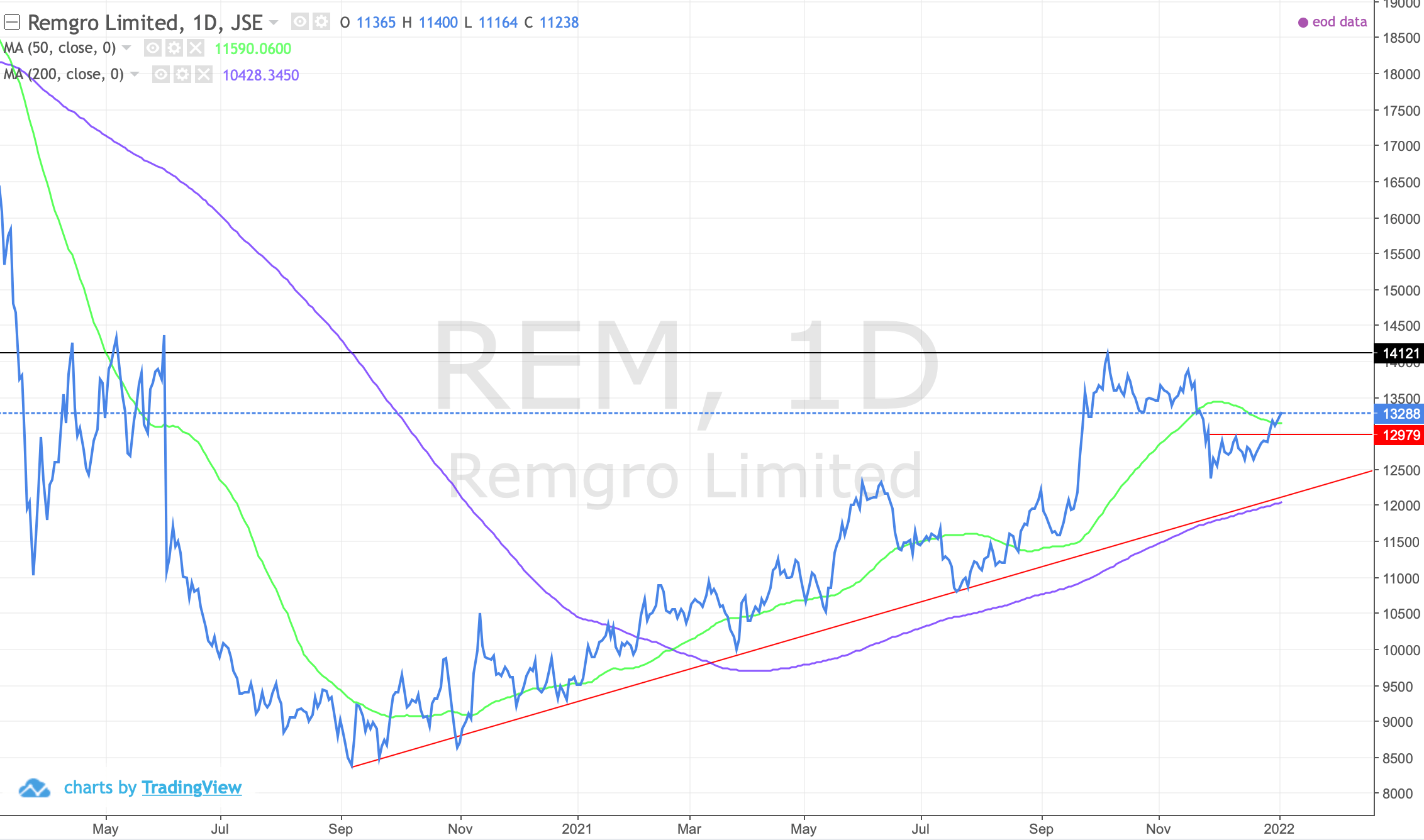Click the 16000 price axis label

1401,219
